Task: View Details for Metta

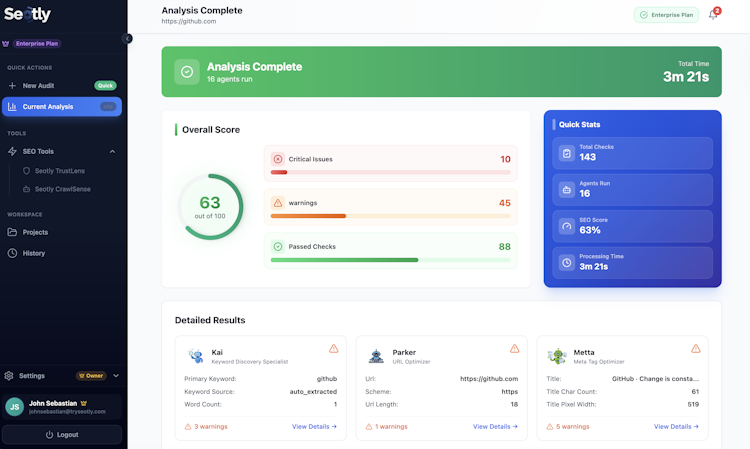Action: click(676, 427)
